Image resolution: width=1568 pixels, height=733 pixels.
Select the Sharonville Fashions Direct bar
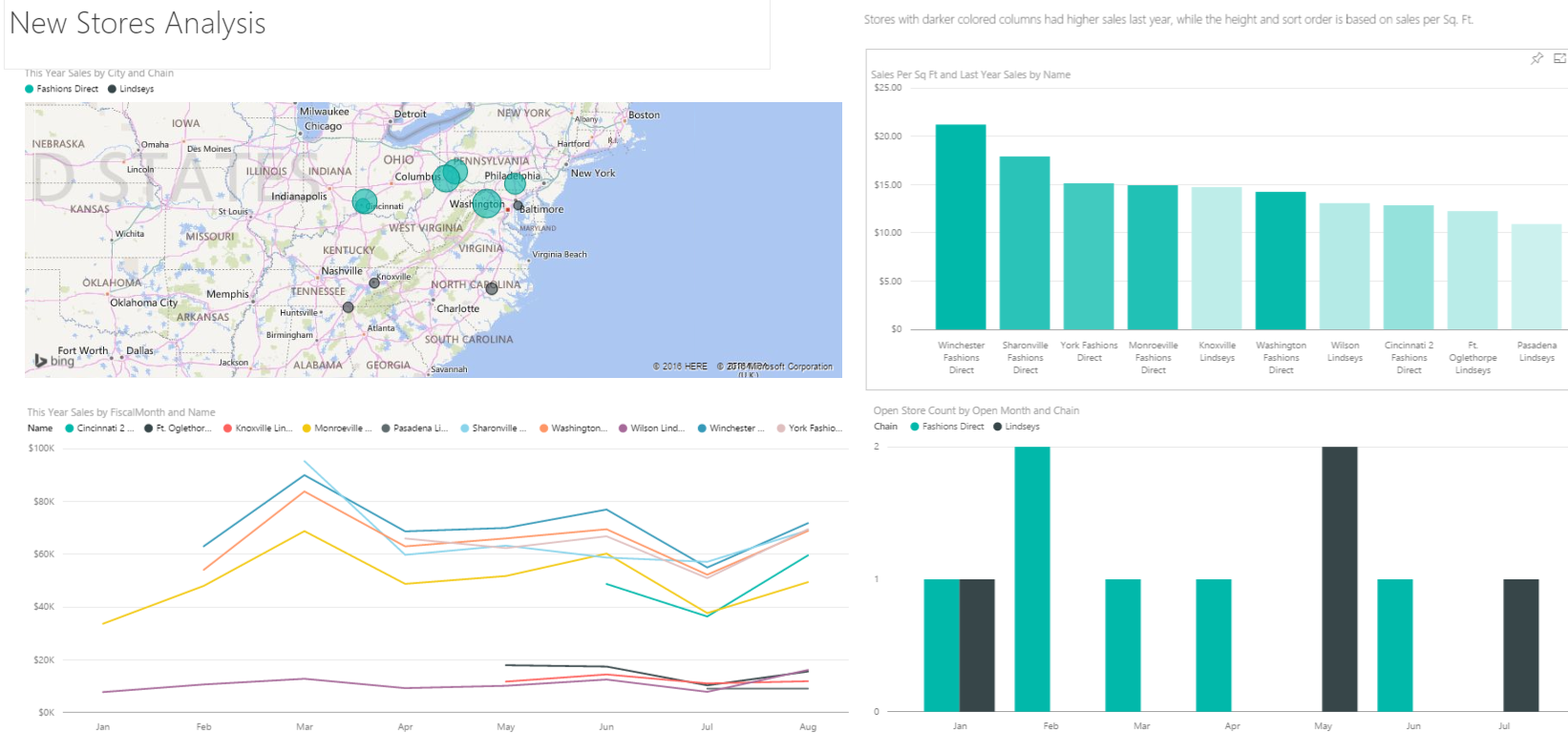coord(1025,243)
